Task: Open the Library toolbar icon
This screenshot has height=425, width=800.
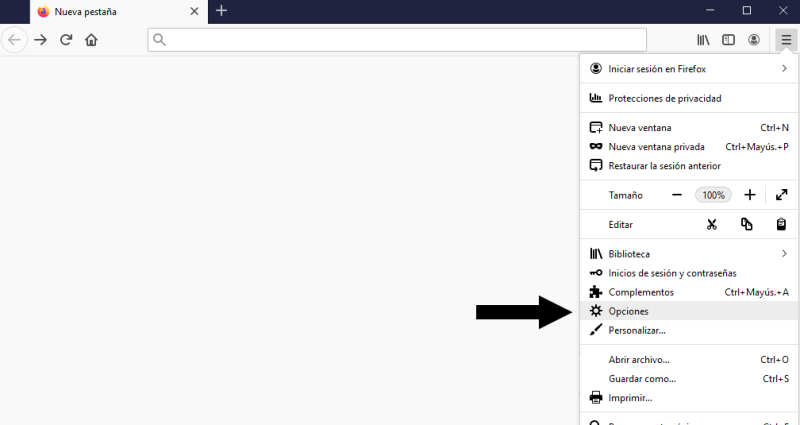Action: [x=703, y=40]
